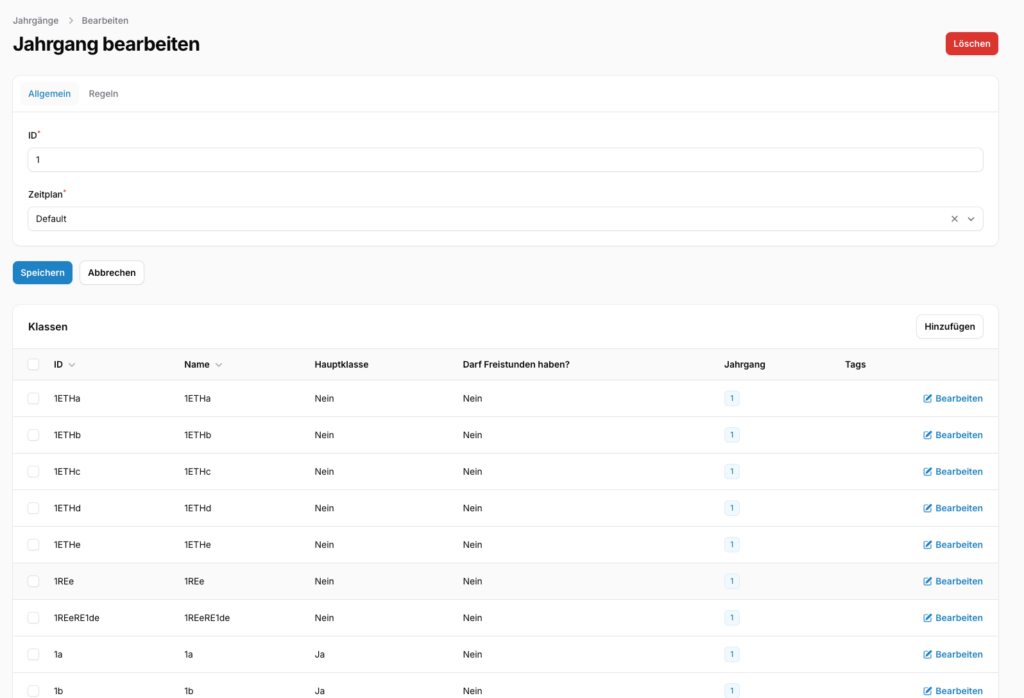Viewport: 1024px width, 698px height.
Task: Tick the checkbox next to 1b
Action: (33, 691)
